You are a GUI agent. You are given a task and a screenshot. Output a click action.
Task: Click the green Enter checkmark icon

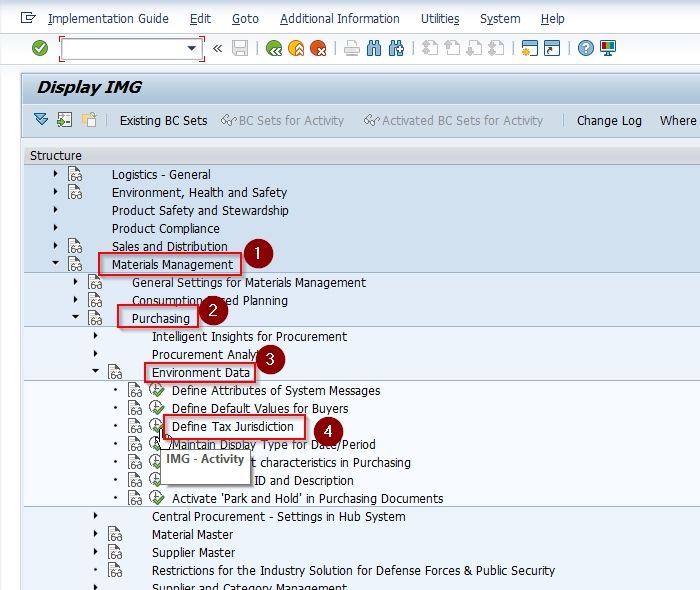40,48
